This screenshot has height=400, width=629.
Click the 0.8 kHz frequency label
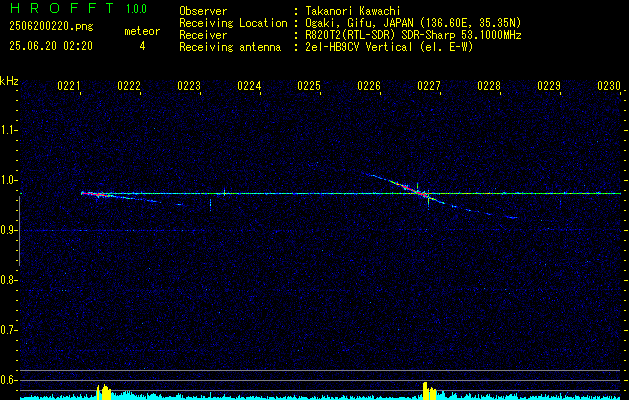(8, 280)
